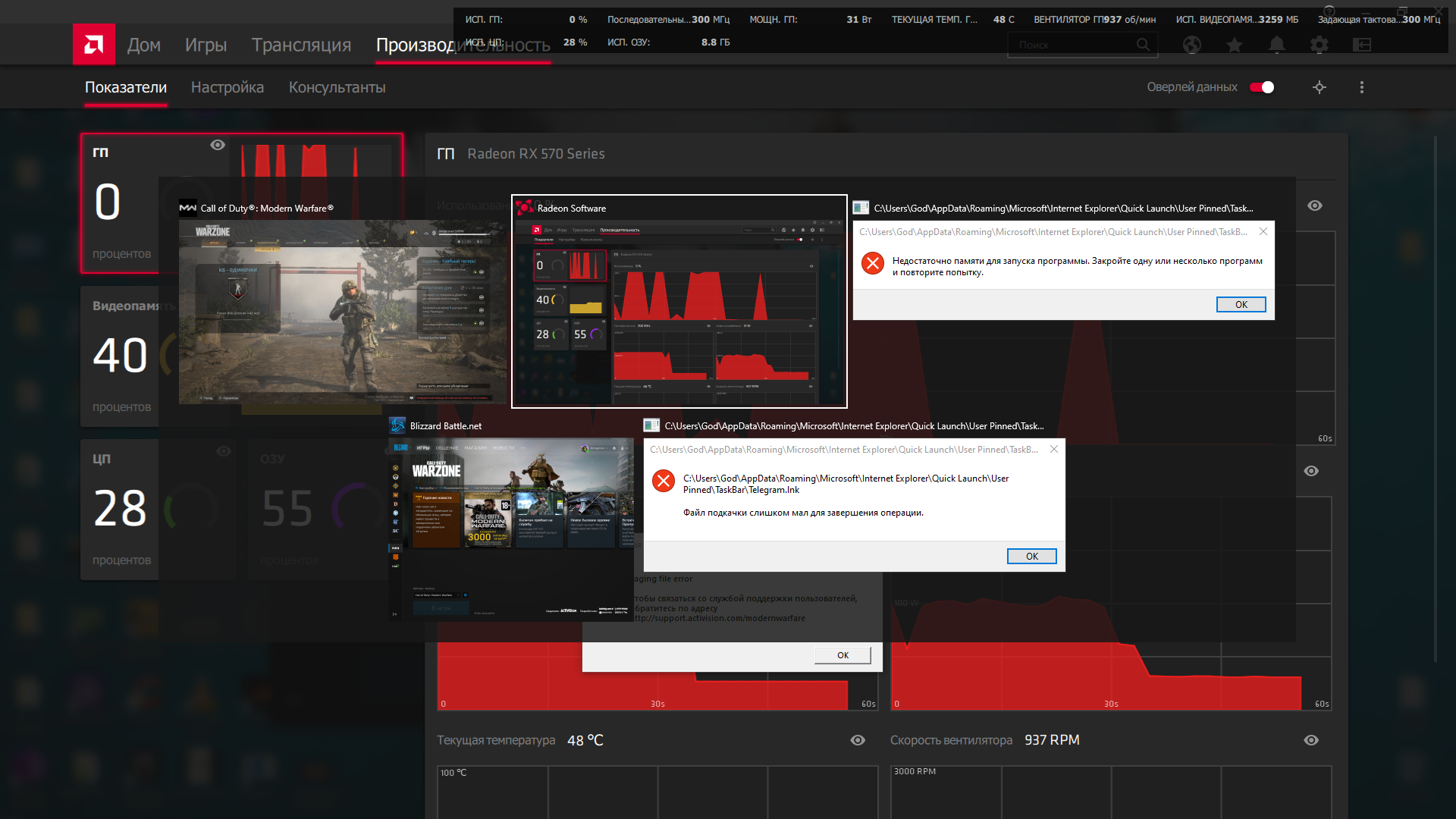
Task: Open the three-dot more options menu
Action: pos(1362,87)
